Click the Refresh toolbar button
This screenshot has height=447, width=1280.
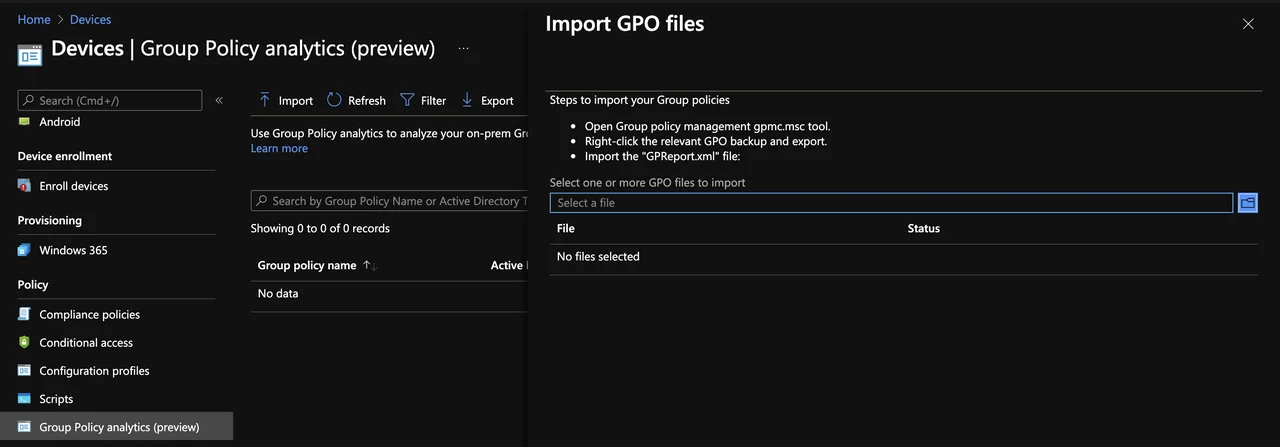tap(357, 100)
